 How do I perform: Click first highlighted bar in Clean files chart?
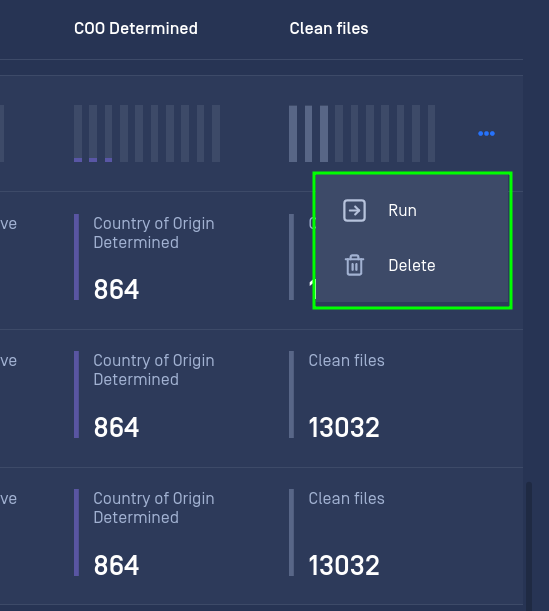coord(293,133)
